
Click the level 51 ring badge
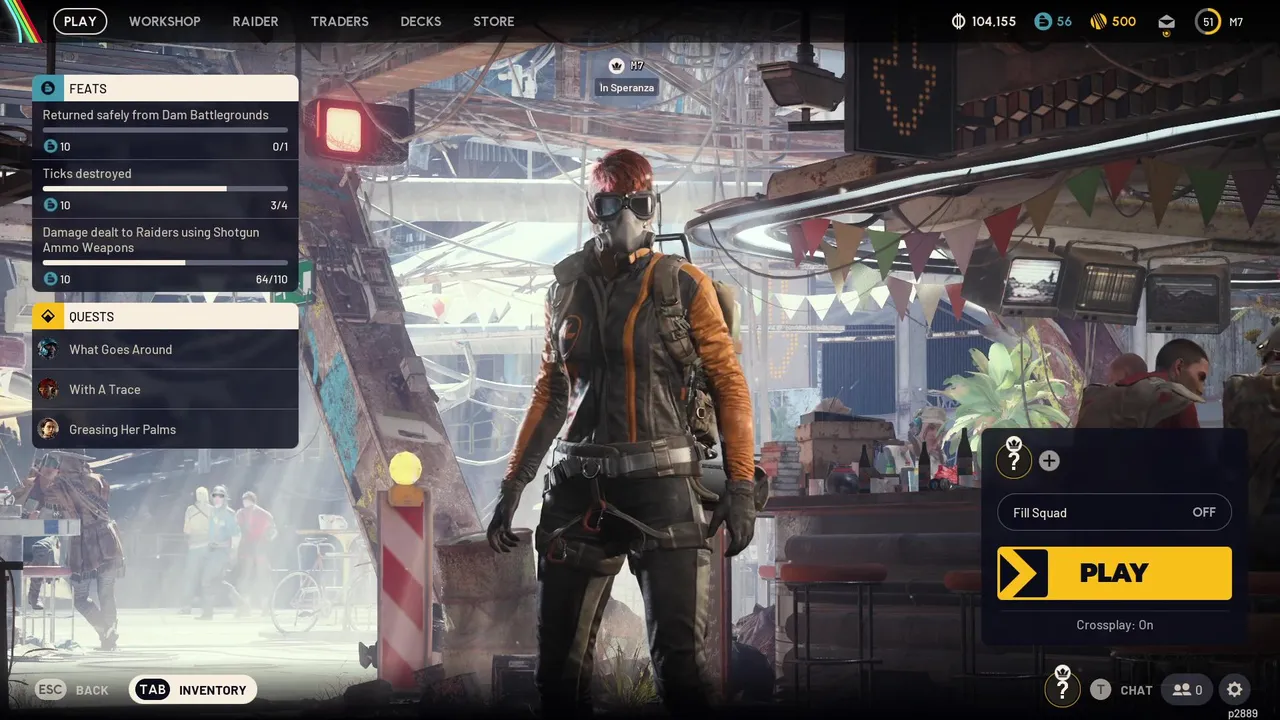1208,21
